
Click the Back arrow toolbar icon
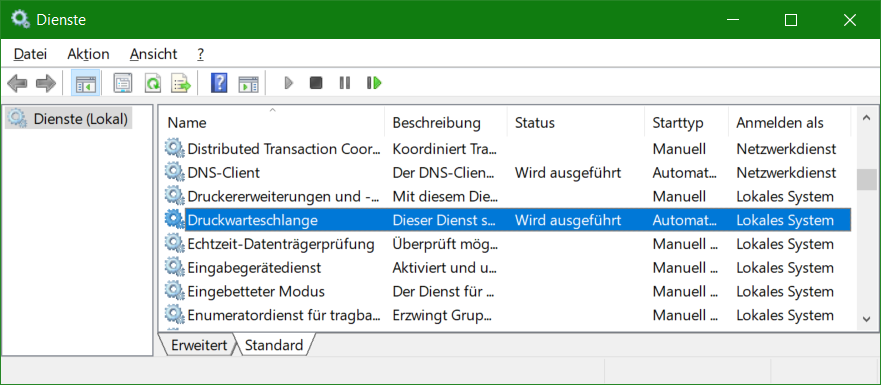pyautogui.click(x=17, y=84)
